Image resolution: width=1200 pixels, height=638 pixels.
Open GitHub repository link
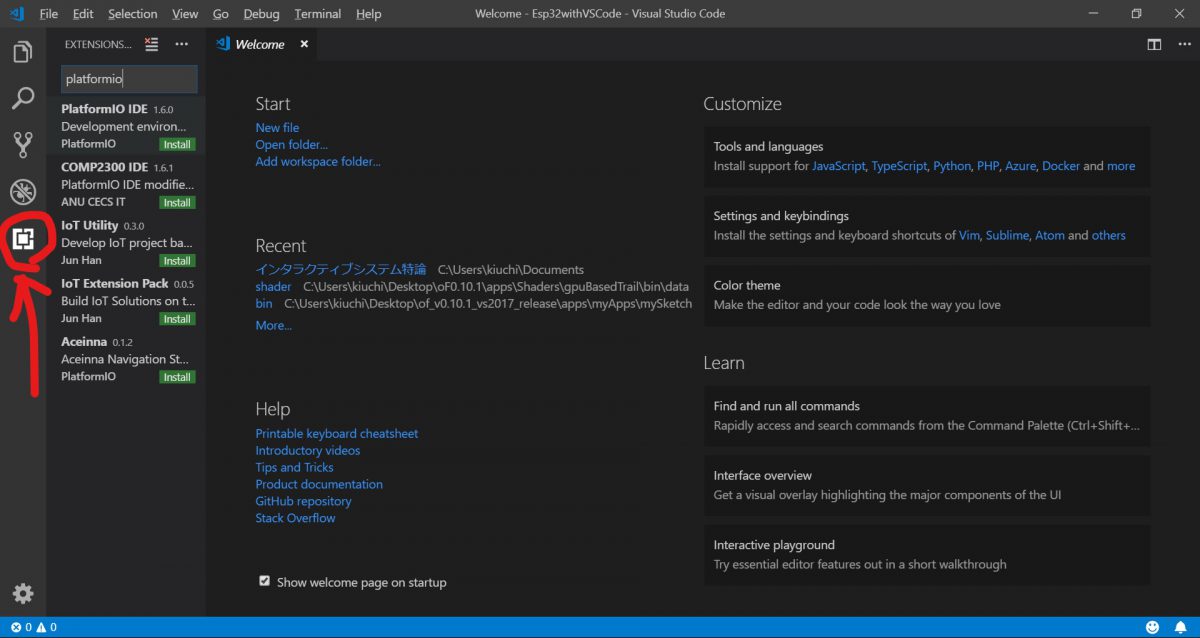pyautogui.click(x=303, y=501)
